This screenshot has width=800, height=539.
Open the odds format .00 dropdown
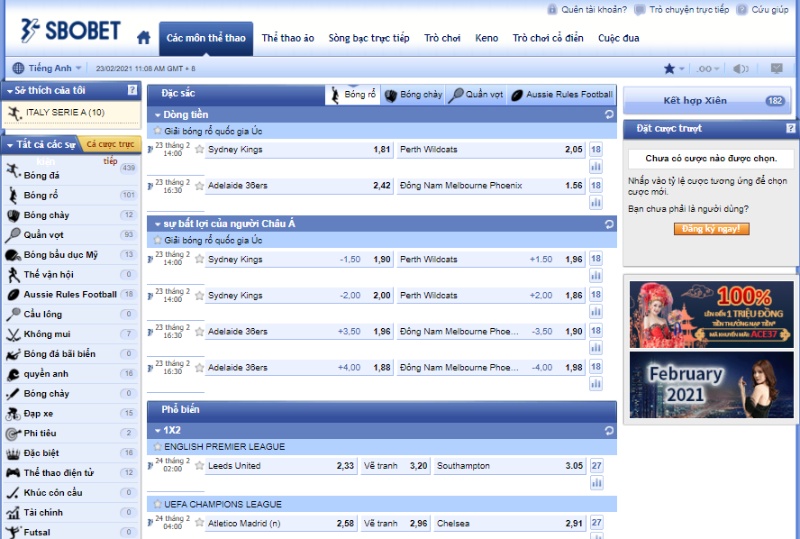click(x=708, y=68)
